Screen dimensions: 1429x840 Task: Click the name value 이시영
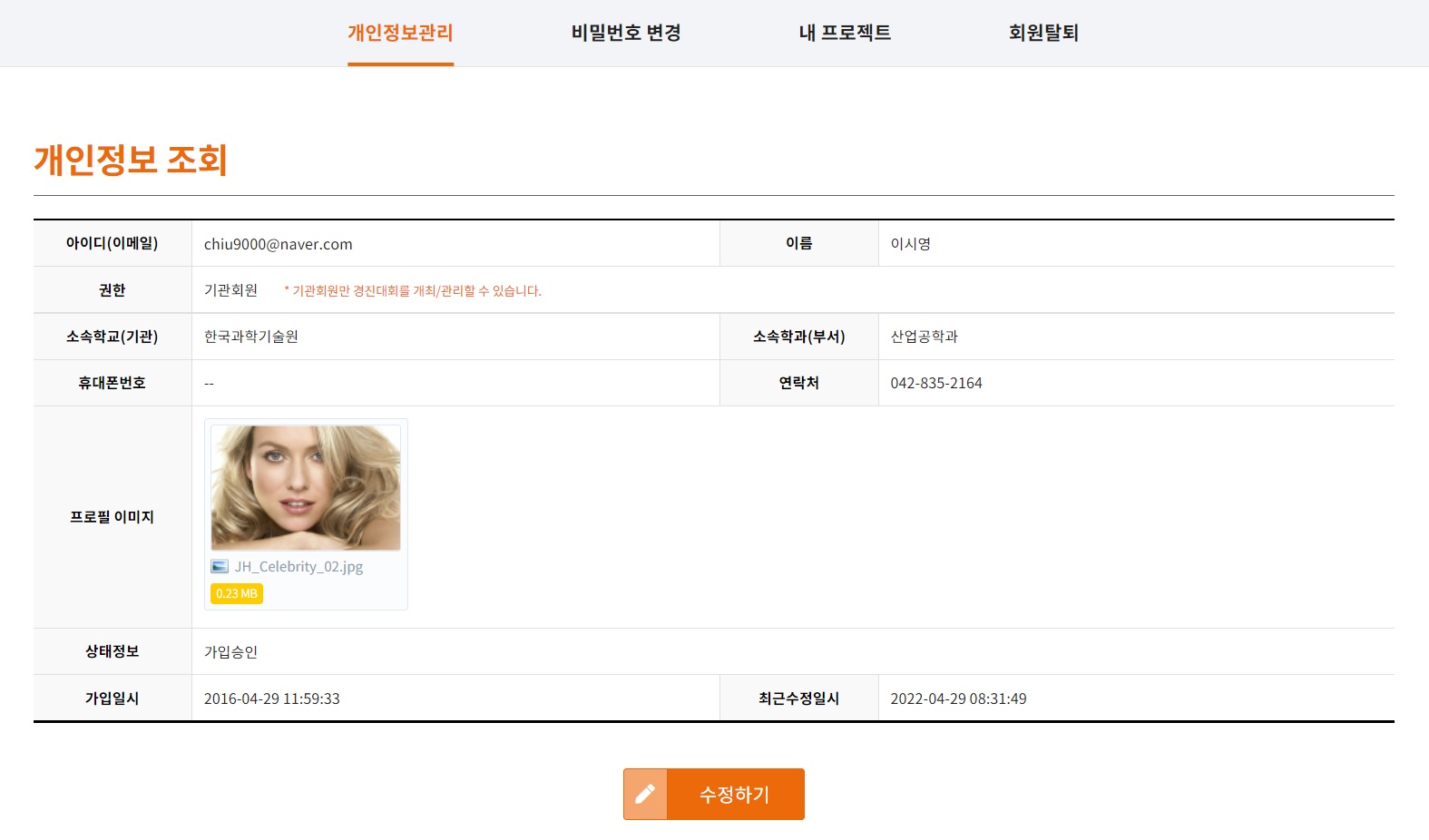tap(910, 244)
